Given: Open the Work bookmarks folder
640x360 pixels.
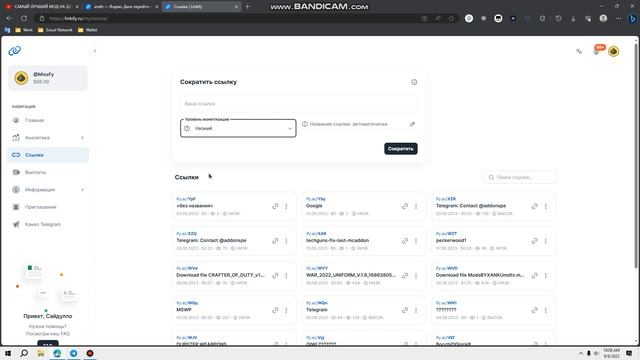Looking at the screenshot, I should click(x=24, y=30).
